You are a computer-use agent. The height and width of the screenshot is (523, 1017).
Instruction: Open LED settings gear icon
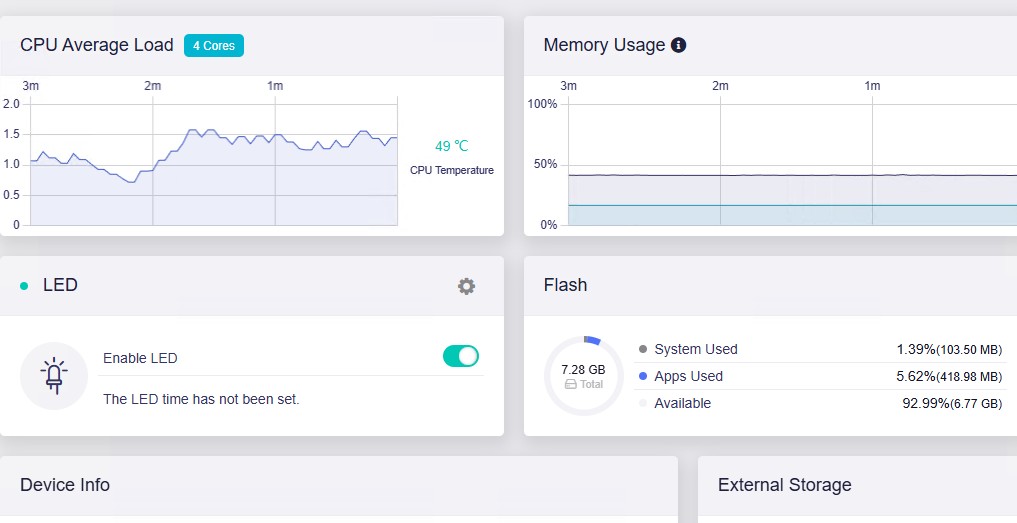click(466, 286)
